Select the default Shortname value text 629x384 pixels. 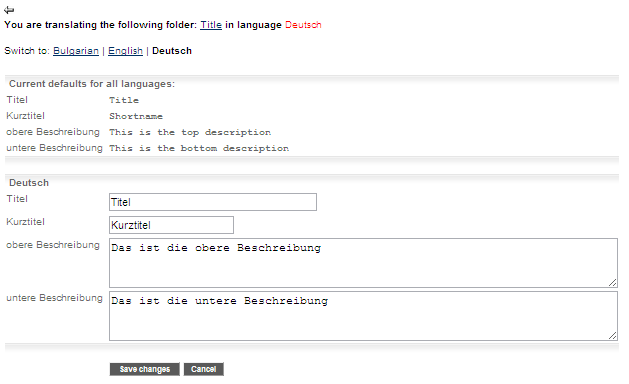point(136,116)
